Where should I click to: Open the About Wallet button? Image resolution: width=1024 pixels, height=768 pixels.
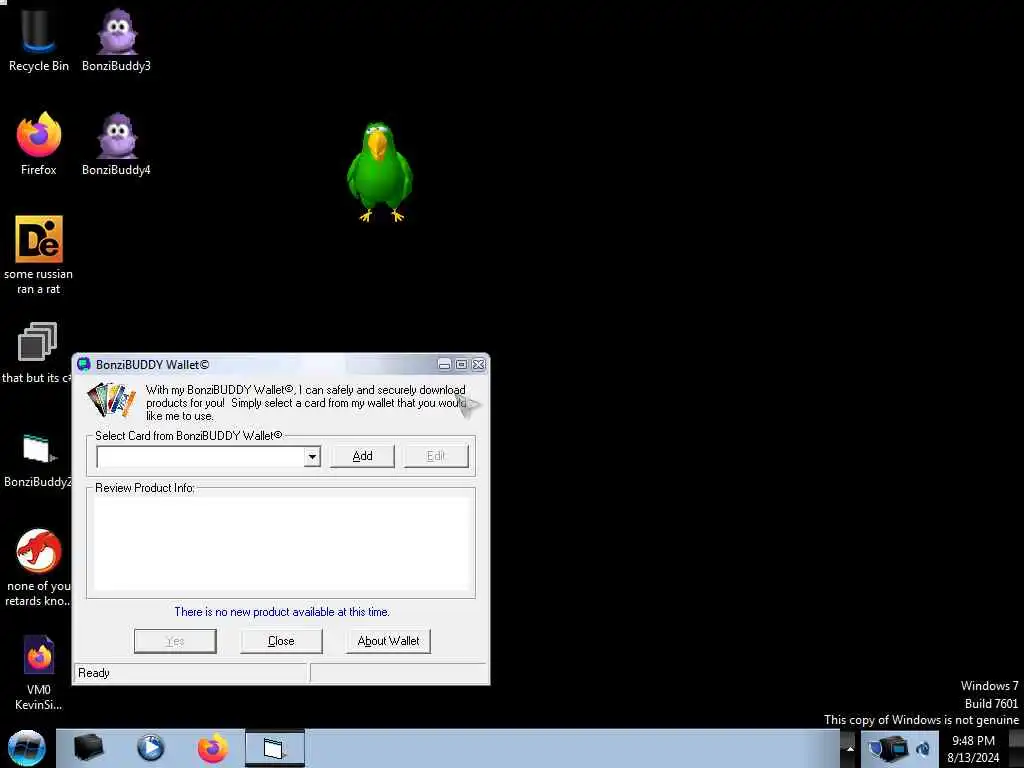[x=389, y=641]
